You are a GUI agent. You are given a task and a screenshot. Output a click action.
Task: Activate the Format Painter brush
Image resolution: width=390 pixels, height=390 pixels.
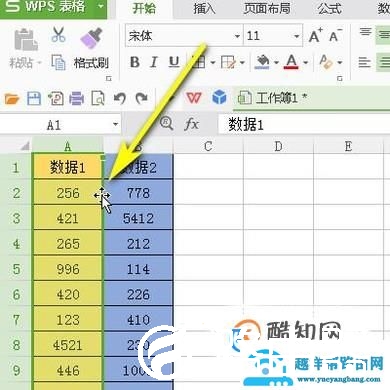[91, 38]
